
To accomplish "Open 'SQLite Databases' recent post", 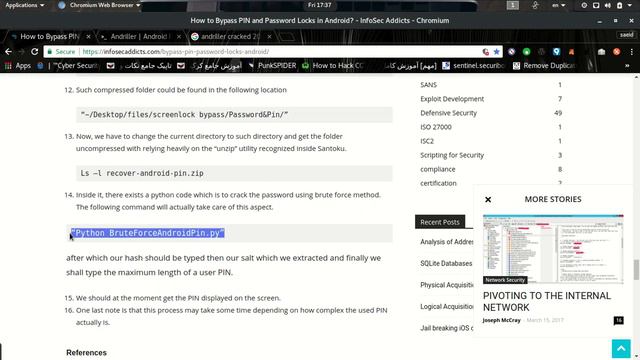I will [x=446, y=264].
